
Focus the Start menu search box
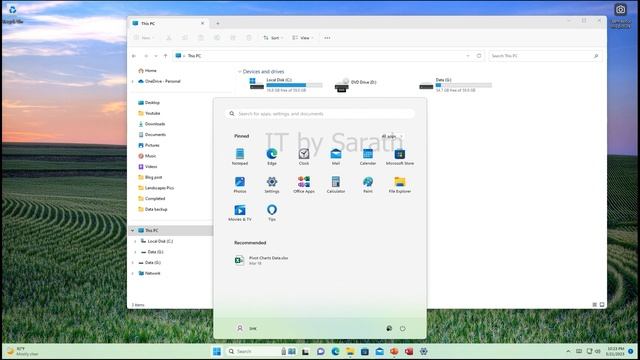[320, 113]
